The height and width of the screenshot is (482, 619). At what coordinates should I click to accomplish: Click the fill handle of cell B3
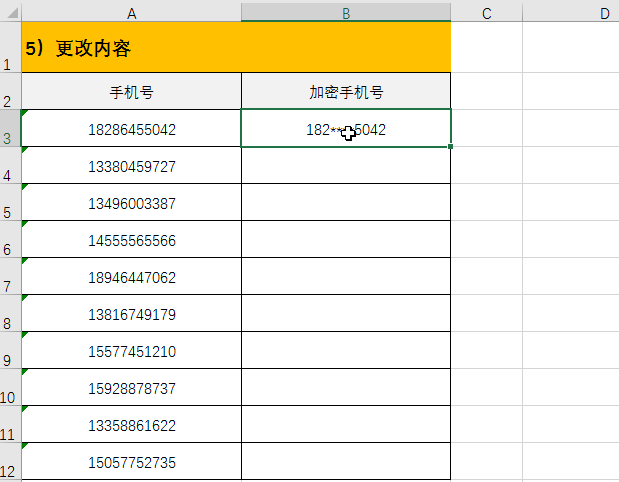(x=450, y=146)
